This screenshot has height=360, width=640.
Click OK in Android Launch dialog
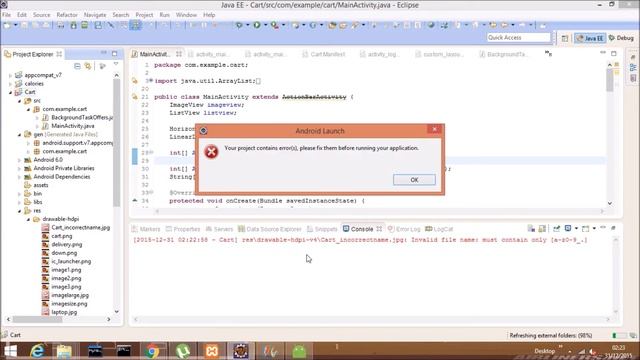coord(414,180)
